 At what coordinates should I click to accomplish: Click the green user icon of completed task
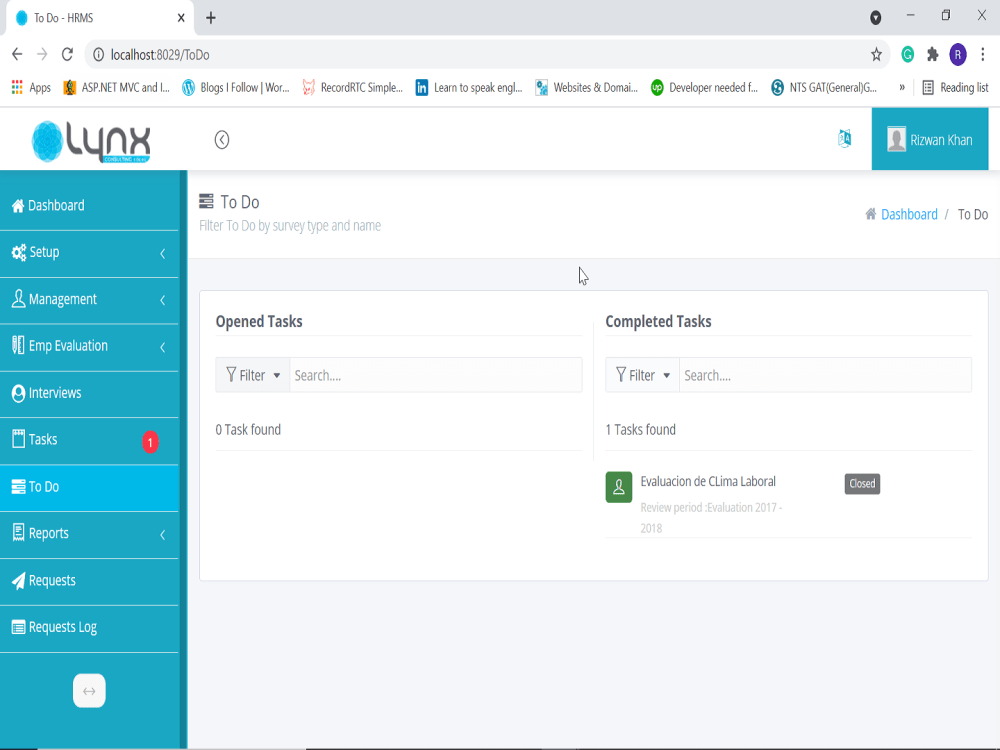click(x=619, y=487)
